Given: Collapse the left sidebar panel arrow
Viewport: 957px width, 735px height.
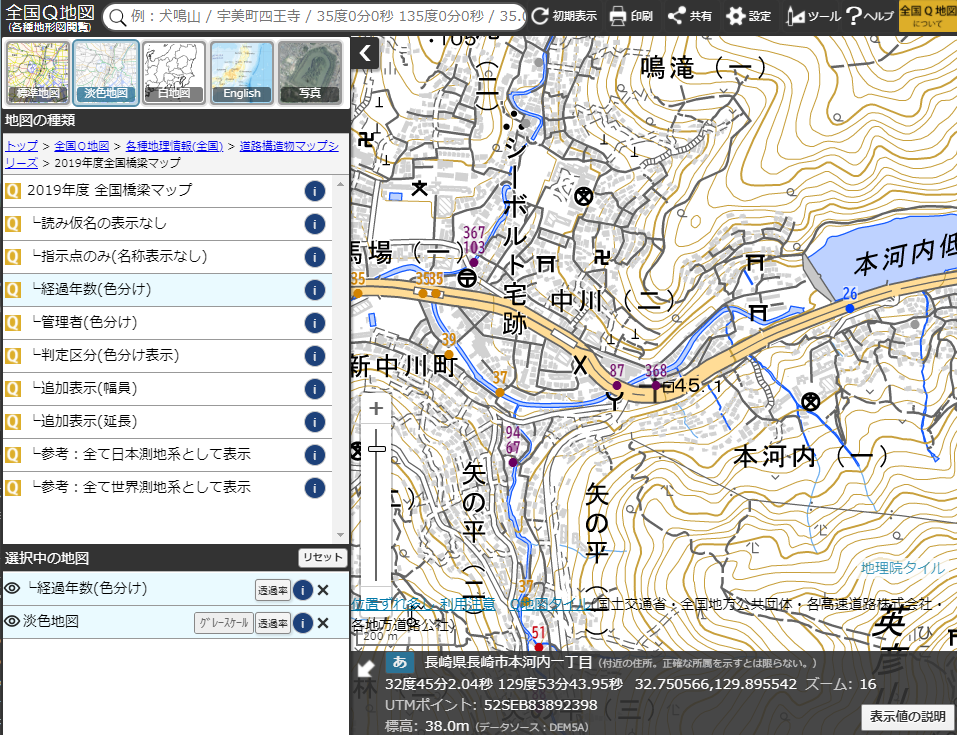Looking at the screenshot, I should pos(365,53).
